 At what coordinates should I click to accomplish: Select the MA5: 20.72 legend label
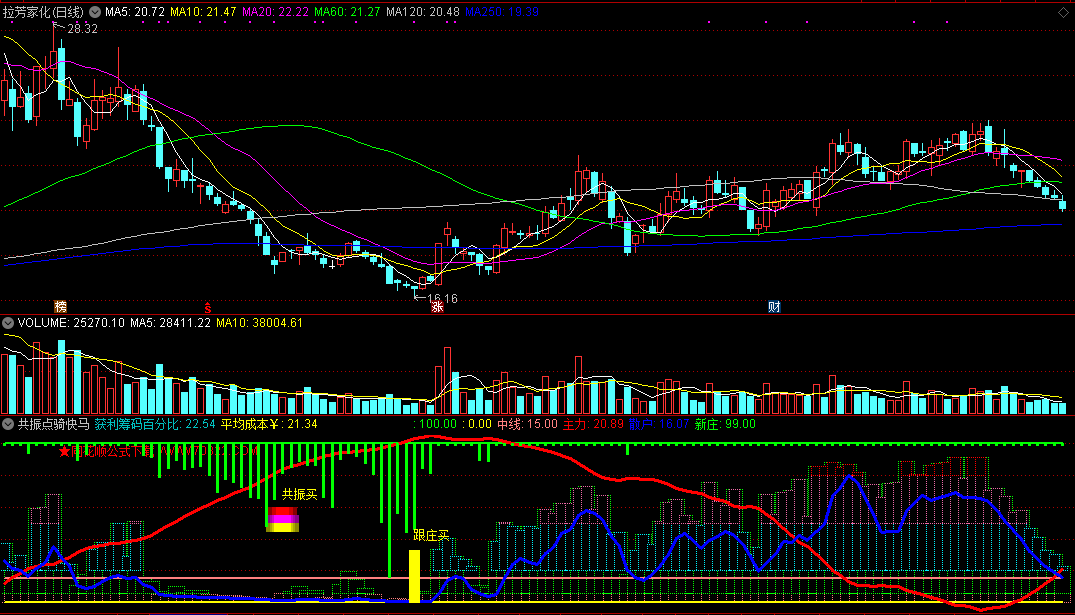[x=134, y=12]
